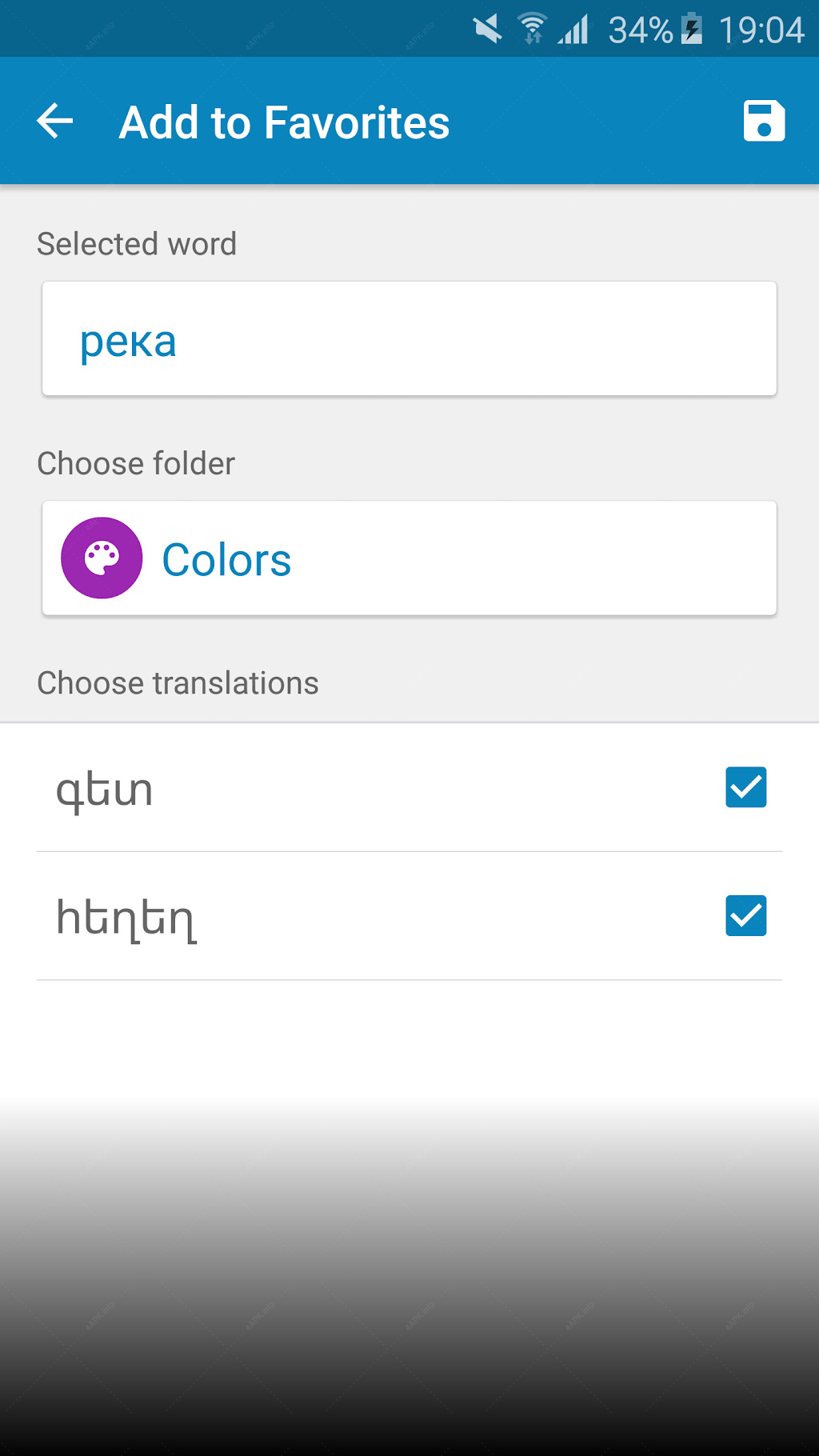Tap the Selected word label

coord(137,244)
